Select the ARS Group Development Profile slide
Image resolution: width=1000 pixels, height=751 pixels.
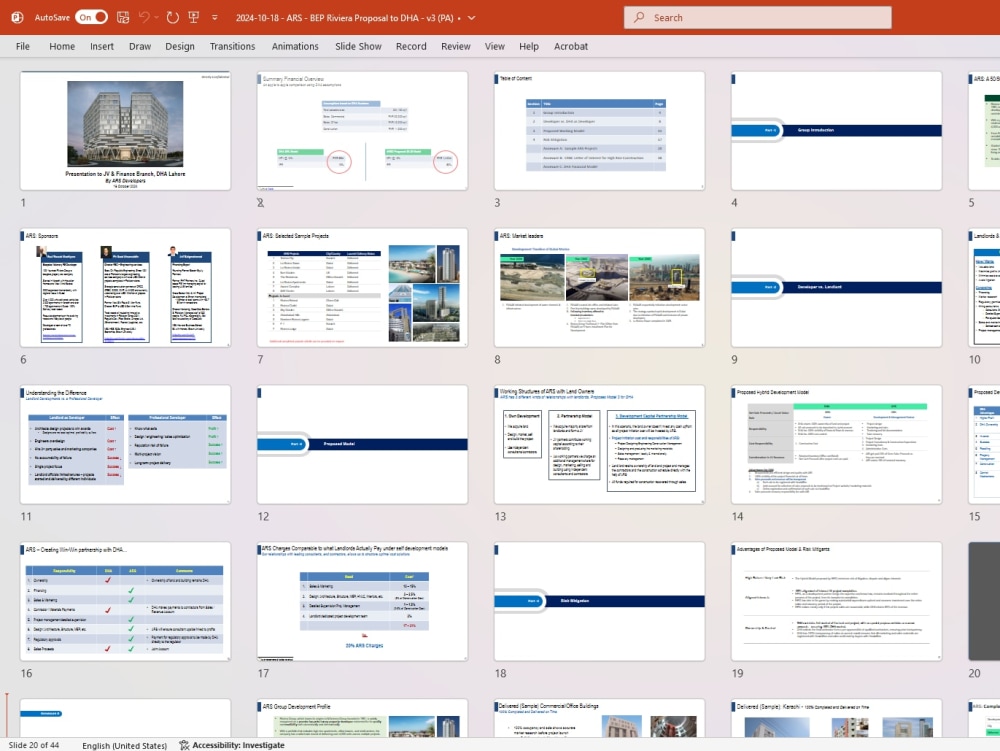pos(362,718)
